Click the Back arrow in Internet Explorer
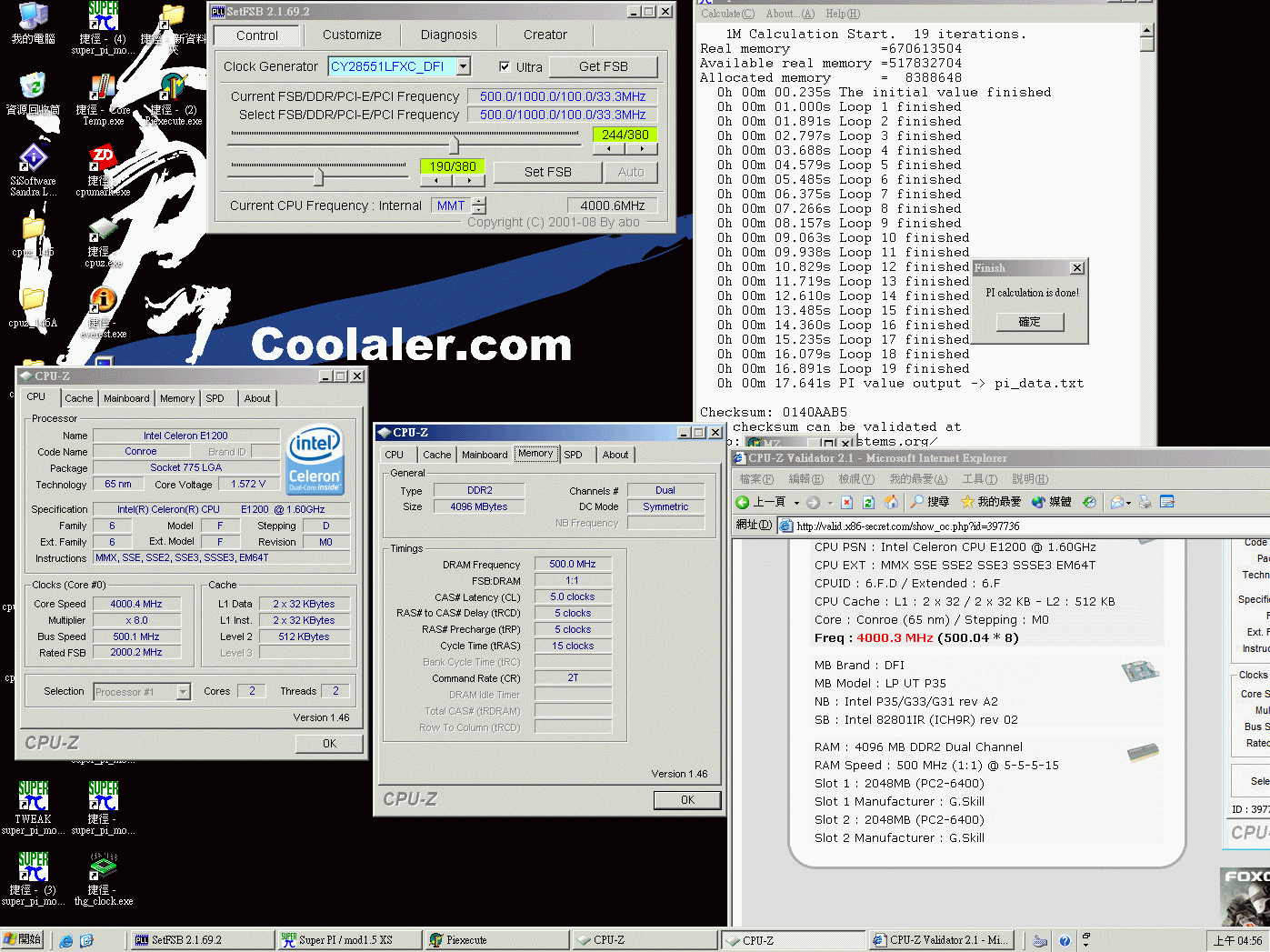Screen dimensions: 1270x952 (743, 502)
